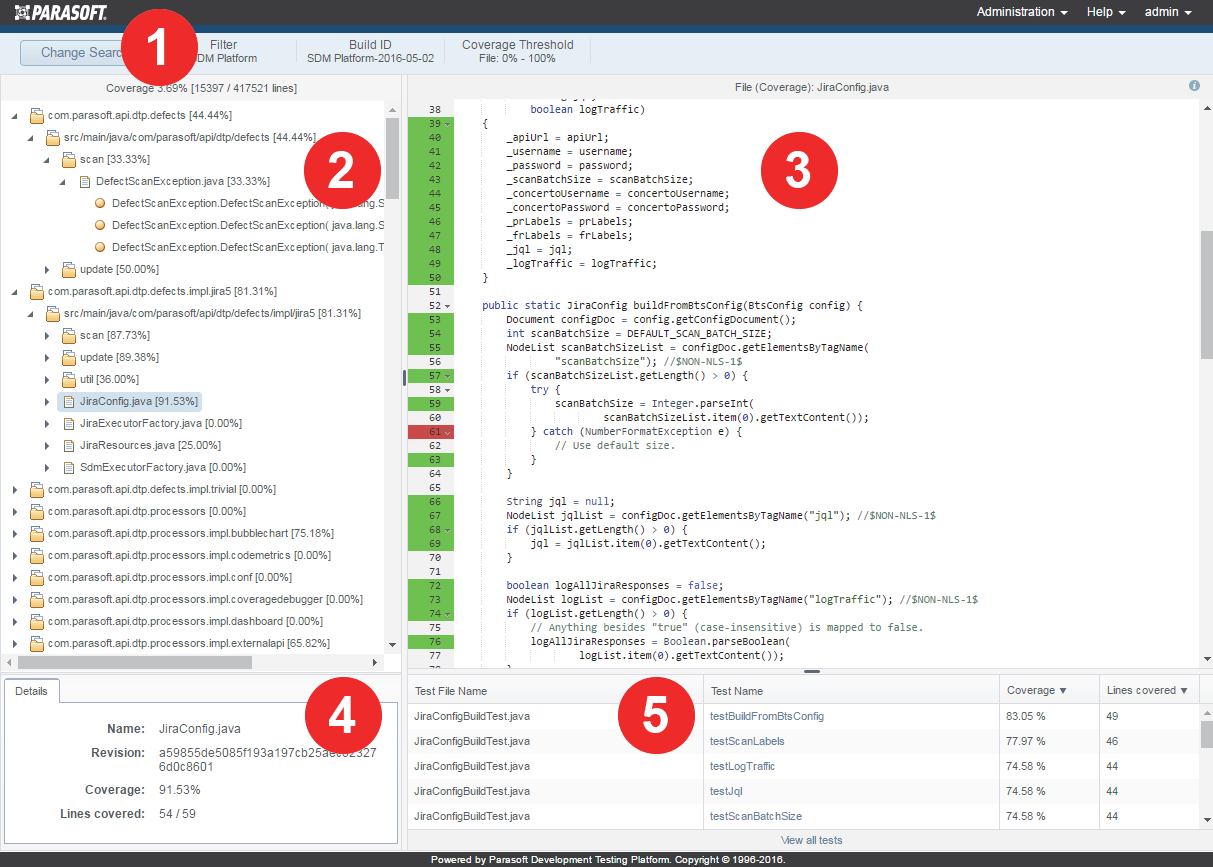Collapse com.parasoft.api.dtp.defects package node
Viewport: 1213px width, 867px height.
[x=14, y=115]
